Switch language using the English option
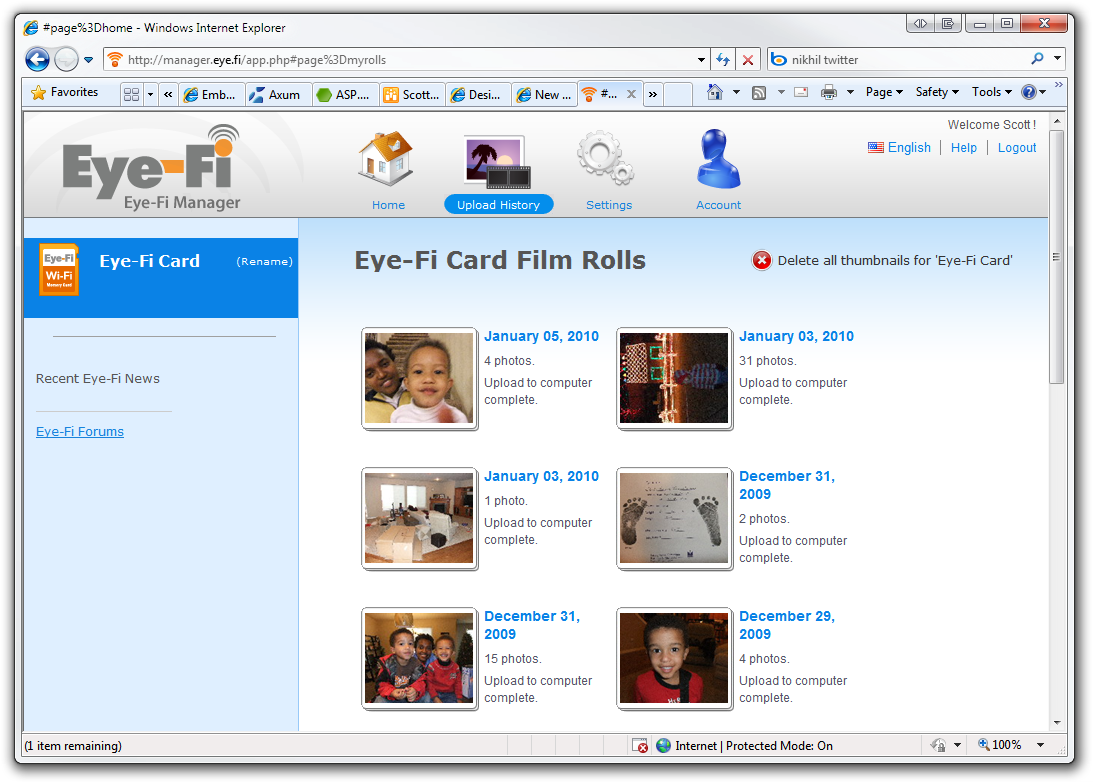Image resolution: width=1093 pixels, height=782 pixels. tap(907, 147)
